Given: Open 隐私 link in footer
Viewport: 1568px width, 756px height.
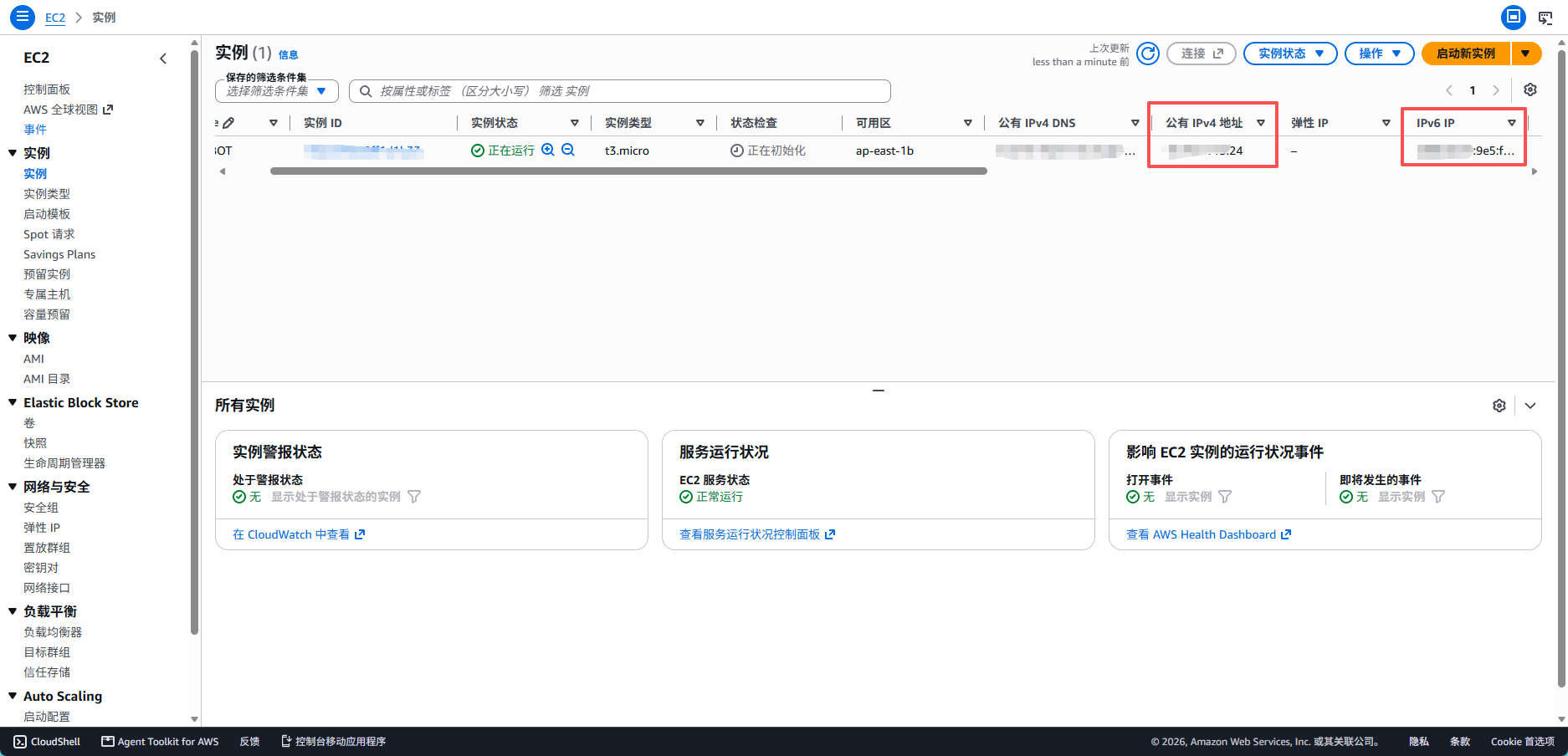Looking at the screenshot, I should (1418, 742).
